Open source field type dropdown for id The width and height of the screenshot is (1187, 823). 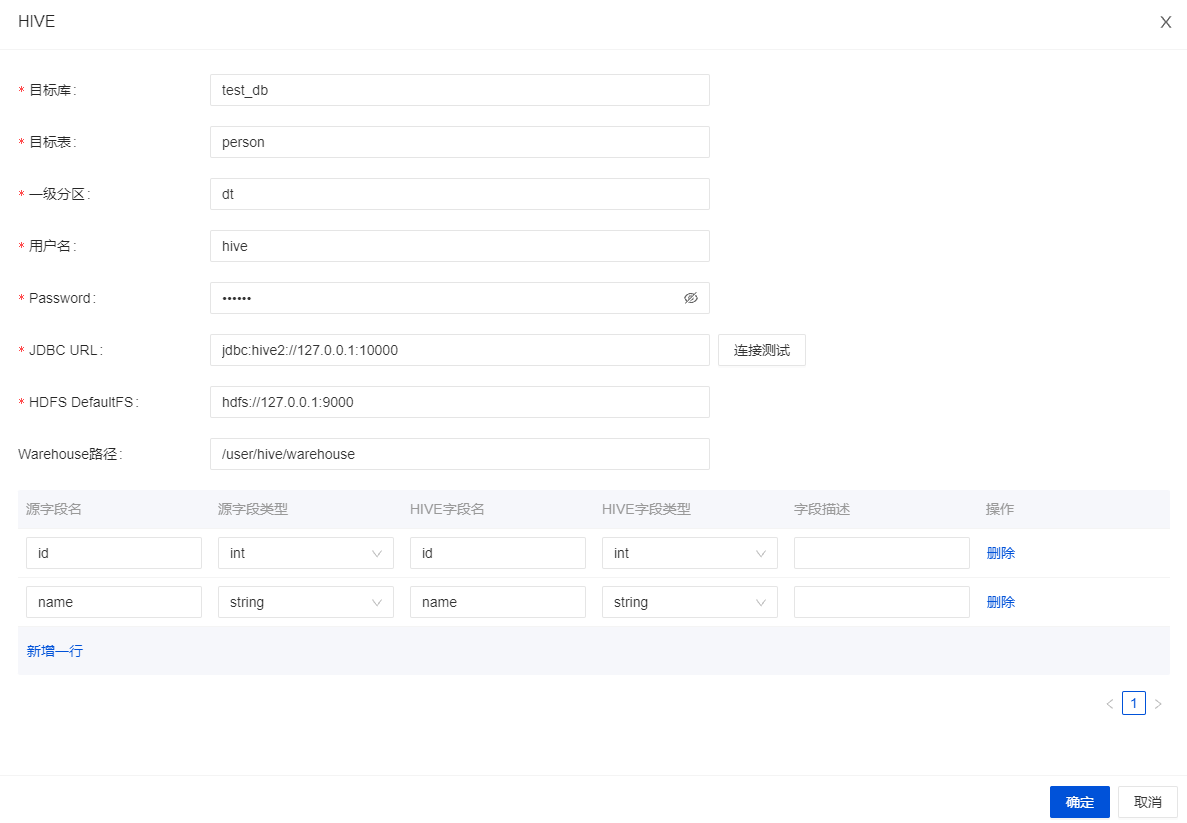[x=305, y=553]
